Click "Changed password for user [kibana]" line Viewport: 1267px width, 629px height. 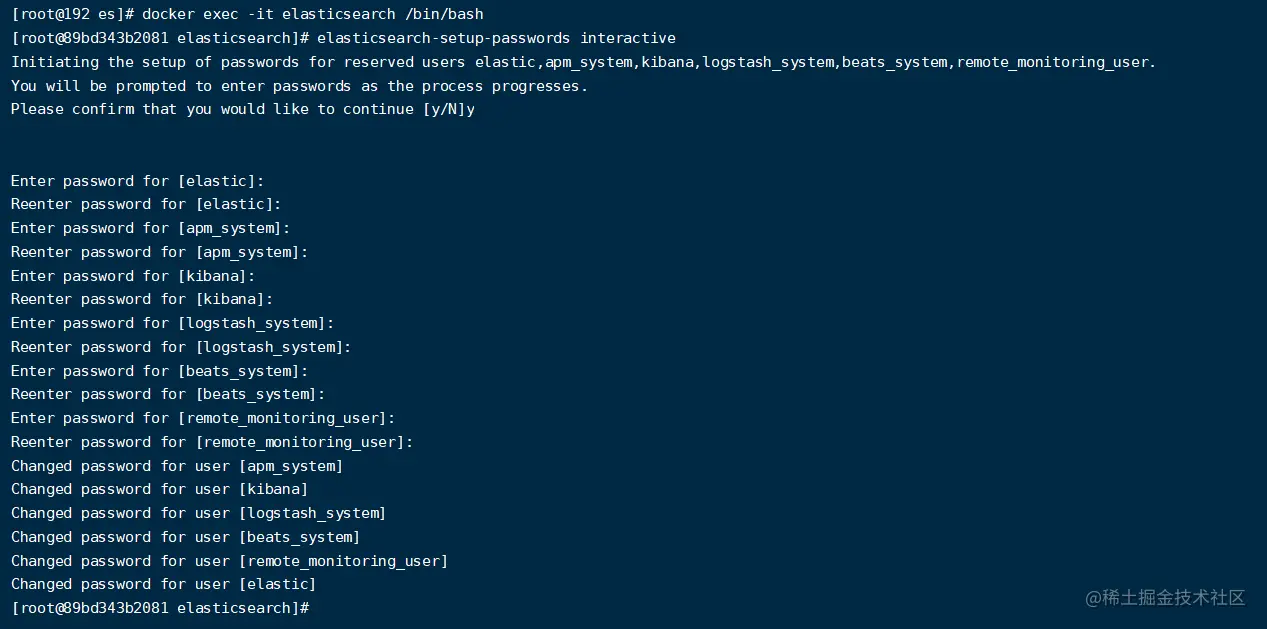tap(160, 489)
